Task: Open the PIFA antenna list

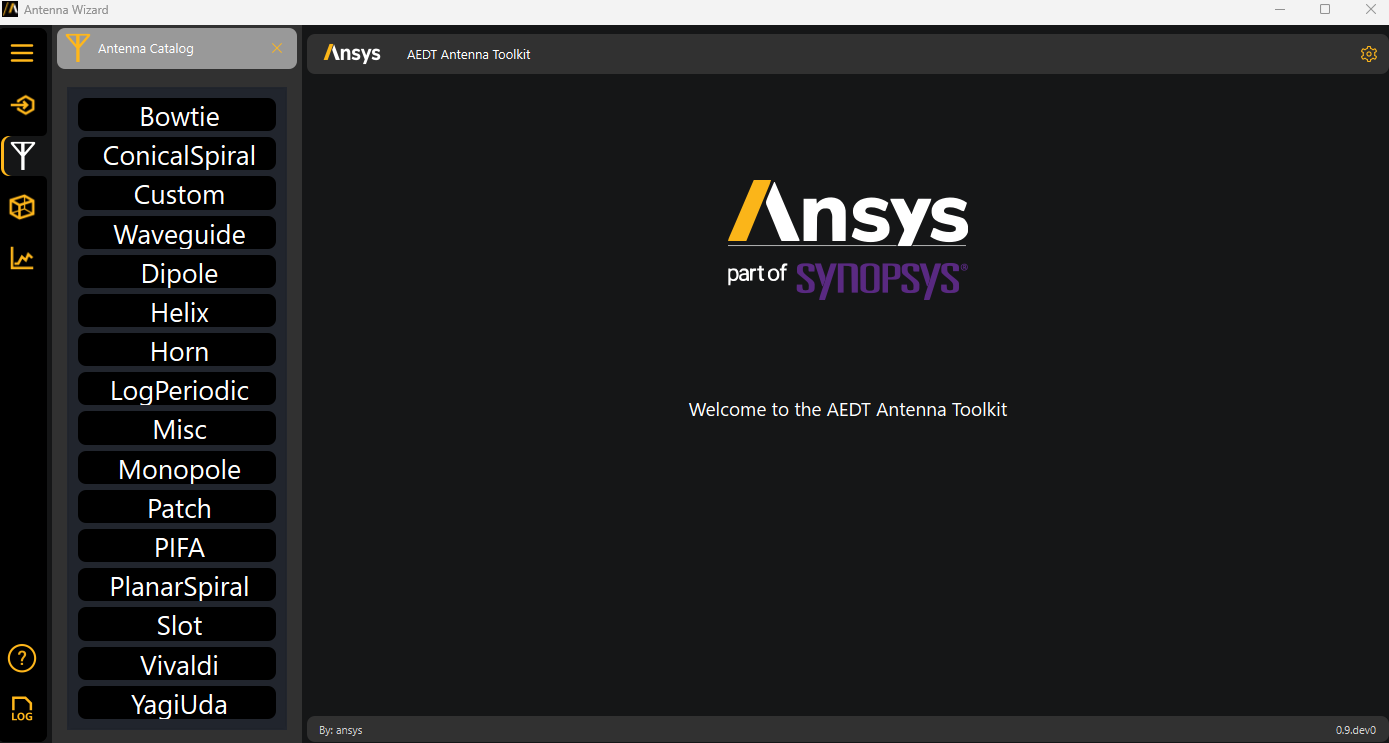Action: 177,546
